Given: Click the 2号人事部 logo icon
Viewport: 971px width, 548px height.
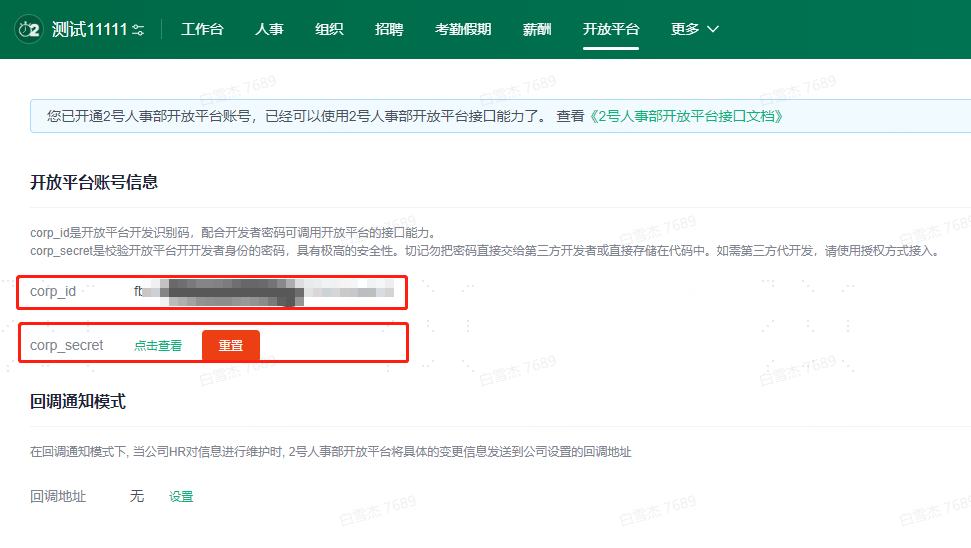Looking at the screenshot, I should tap(28, 29).
